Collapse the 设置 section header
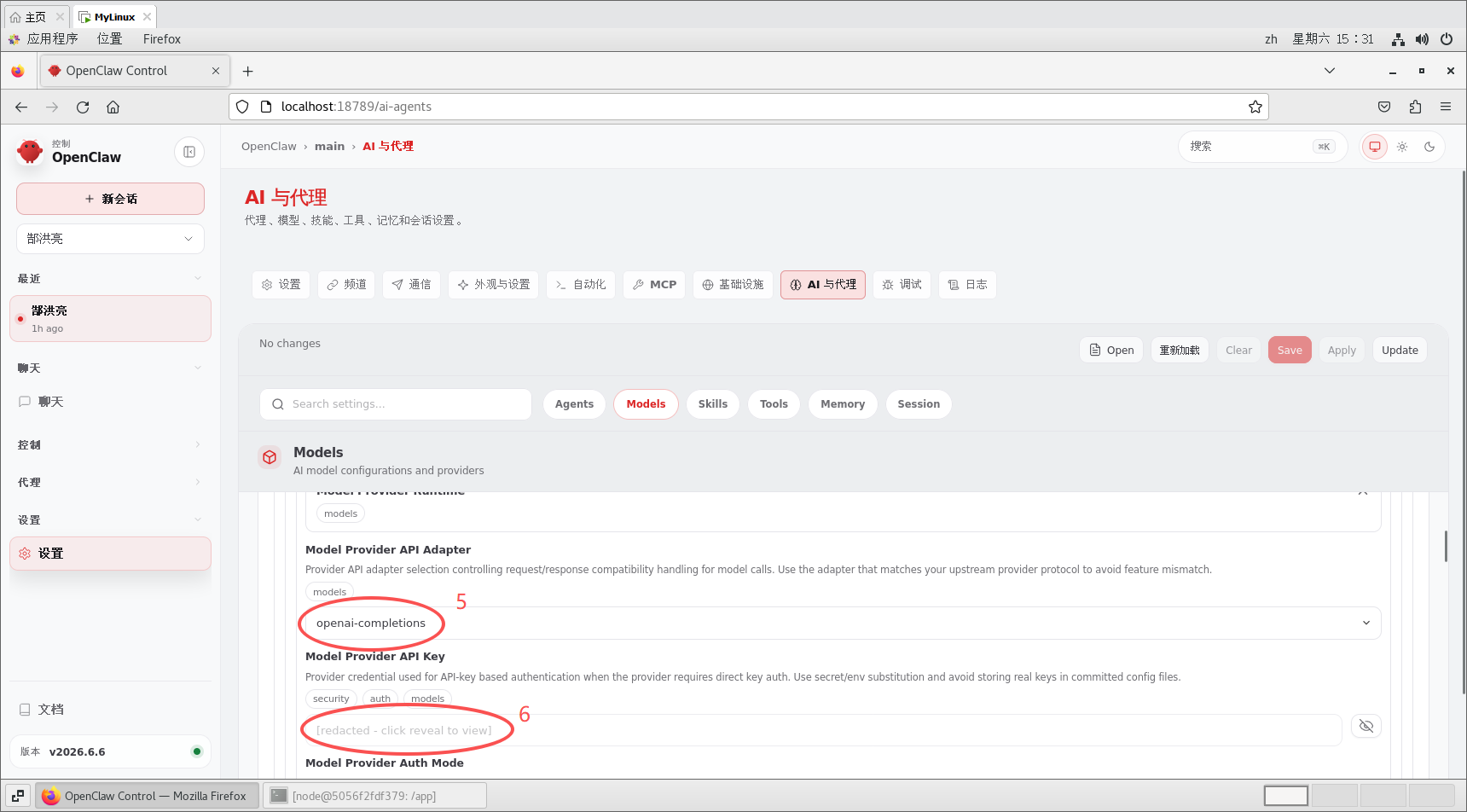1467x812 pixels. point(110,520)
